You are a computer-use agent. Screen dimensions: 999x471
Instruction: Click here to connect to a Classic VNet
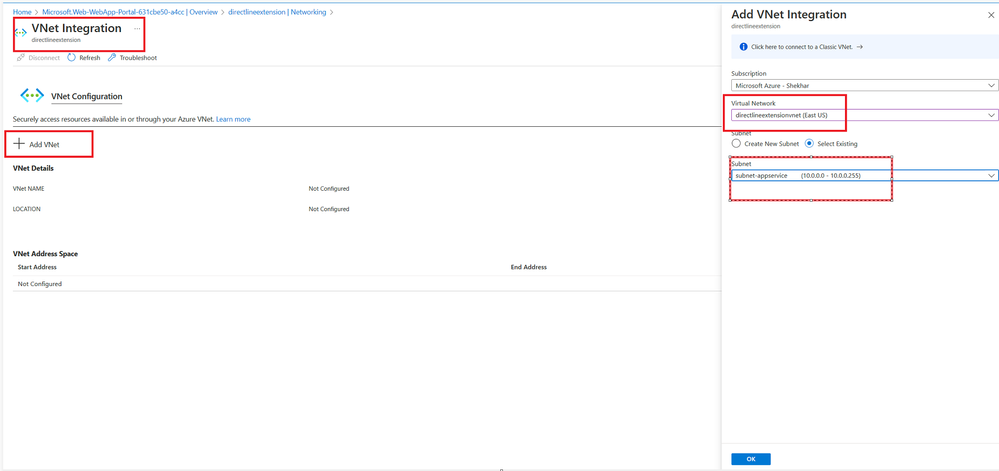(807, 47)
